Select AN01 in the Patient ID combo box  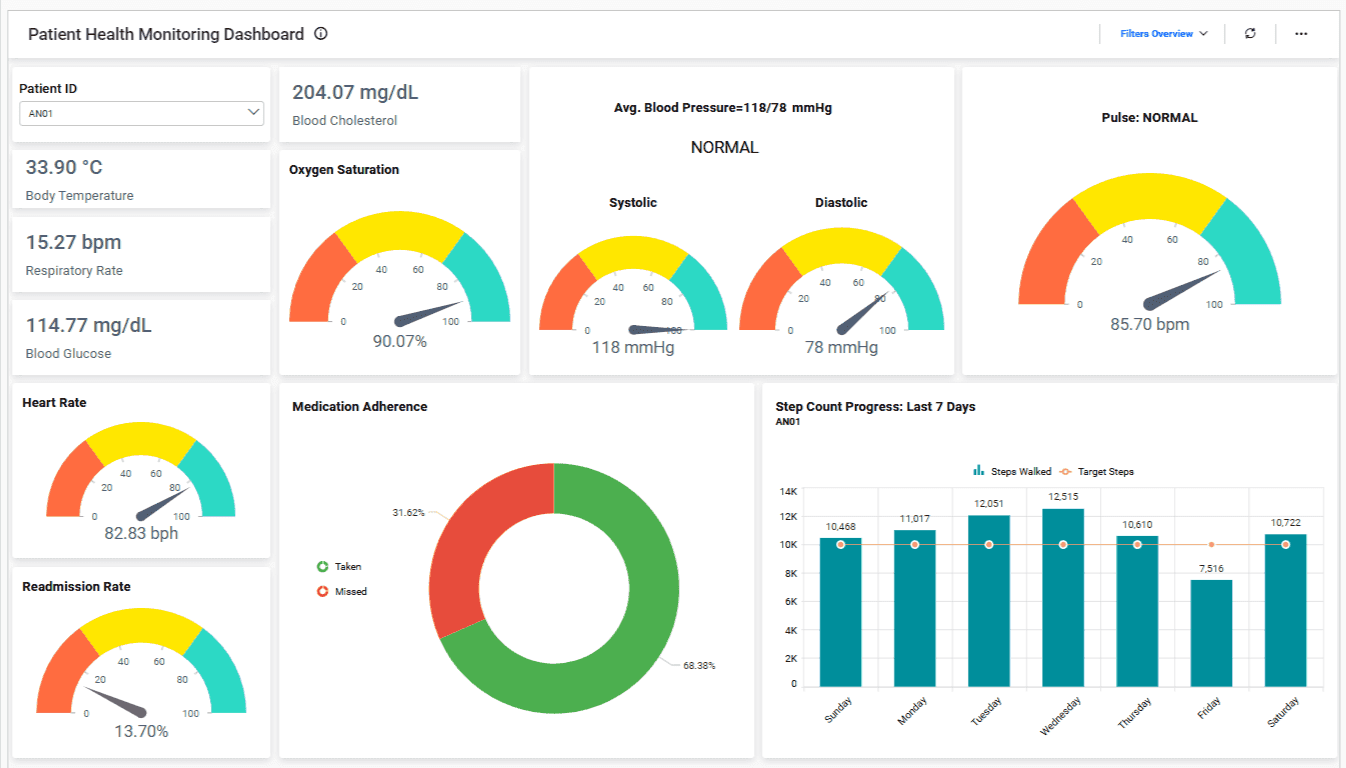pyautogui.click(x=140, y=113)
